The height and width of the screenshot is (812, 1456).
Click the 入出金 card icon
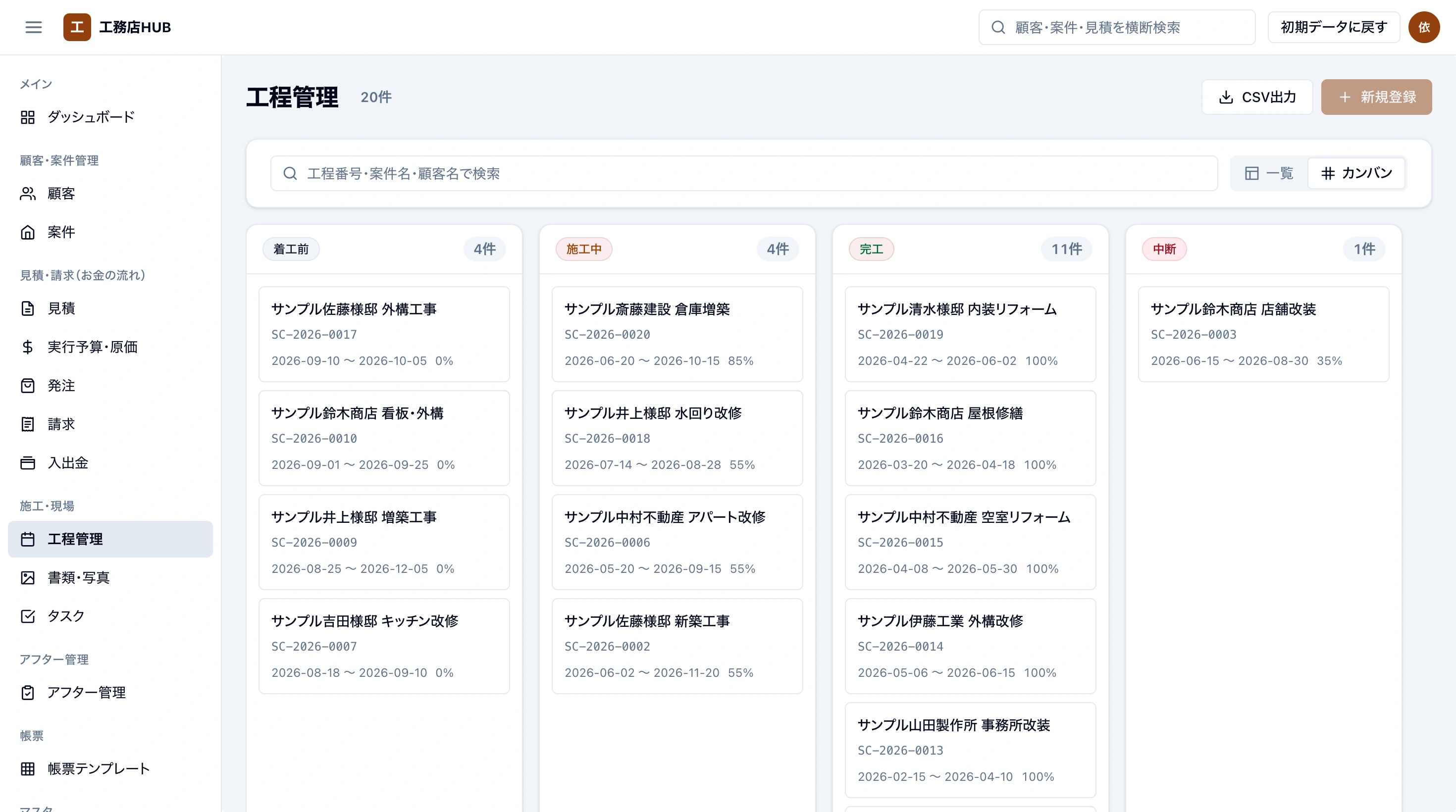tap(28, 463)
